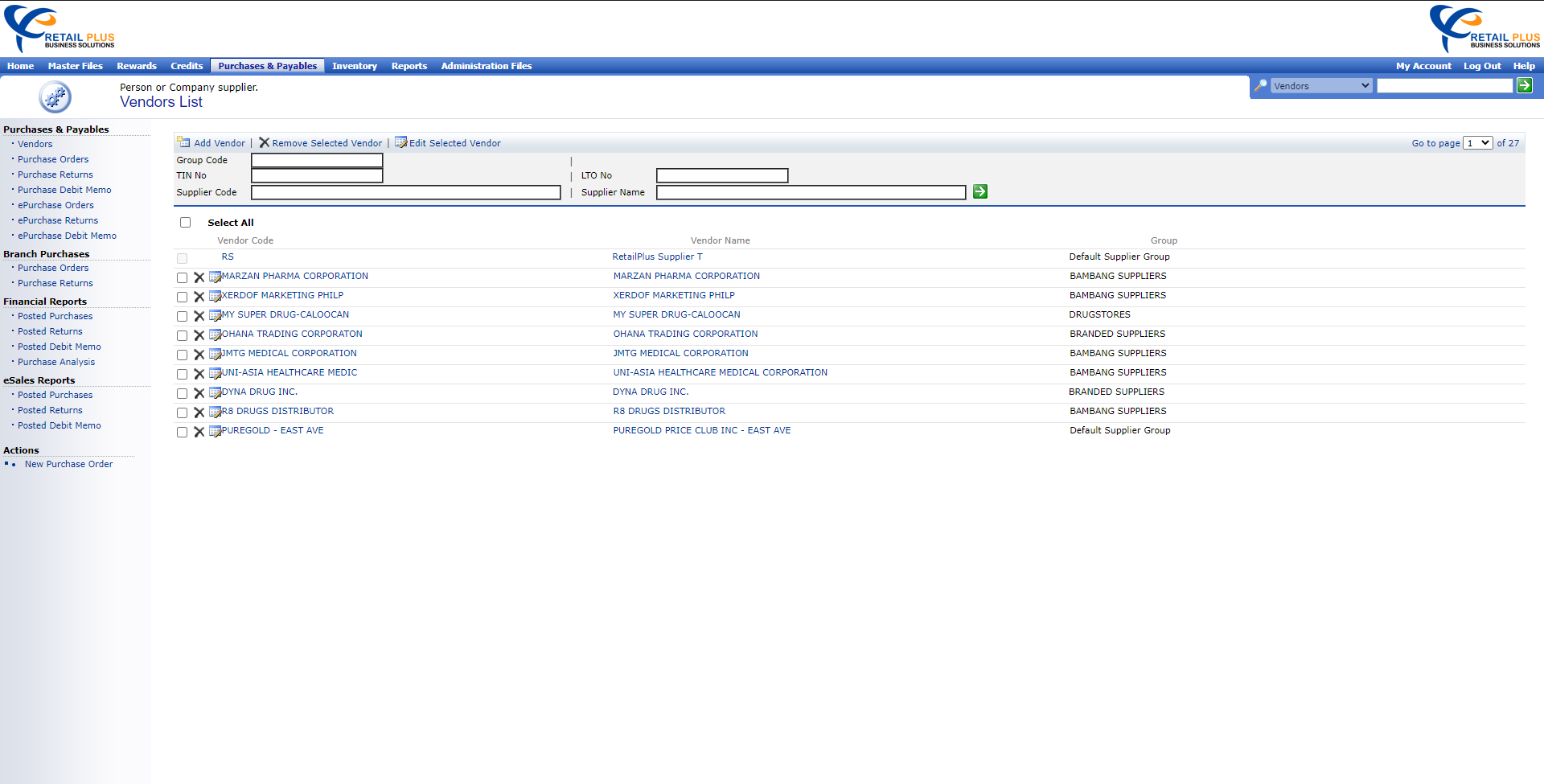Click the Edit Selected Vendor icon
The height and width of the screenshot is (784, 1544).
pyautogui.click(x=400, y=142)
